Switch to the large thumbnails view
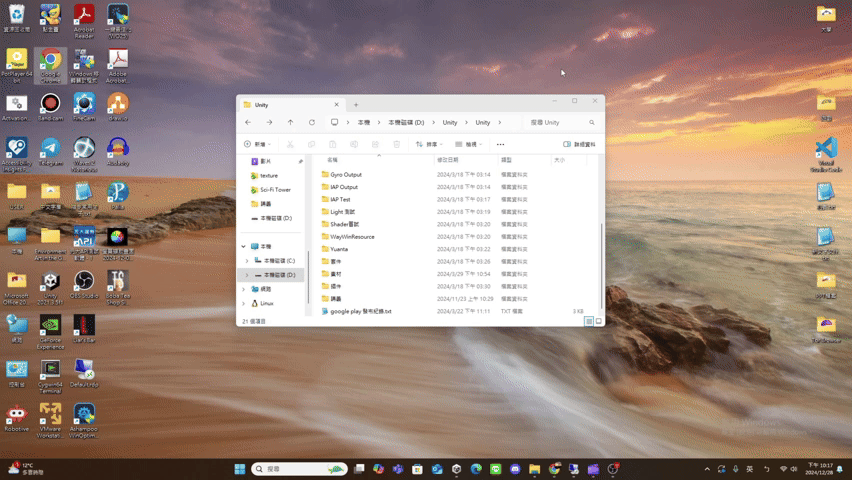Image resolution: width=852 pixels, height=480 pixels. [598, 321]
